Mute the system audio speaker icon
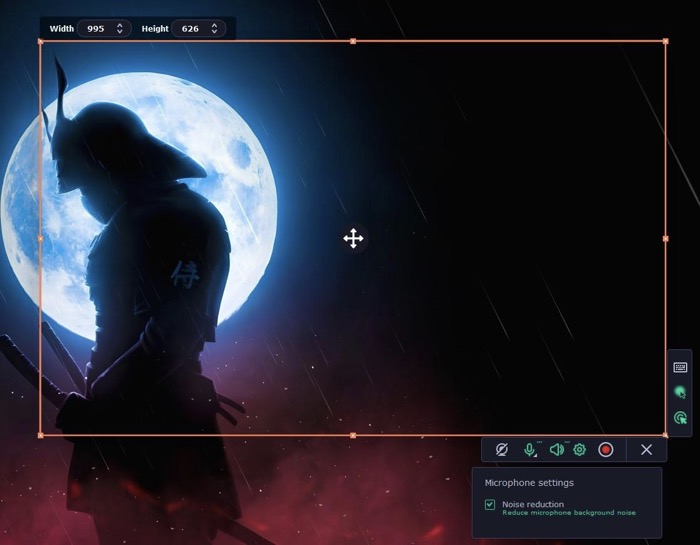This screenshot has width=700, height=545. click(x=556, y=449)
